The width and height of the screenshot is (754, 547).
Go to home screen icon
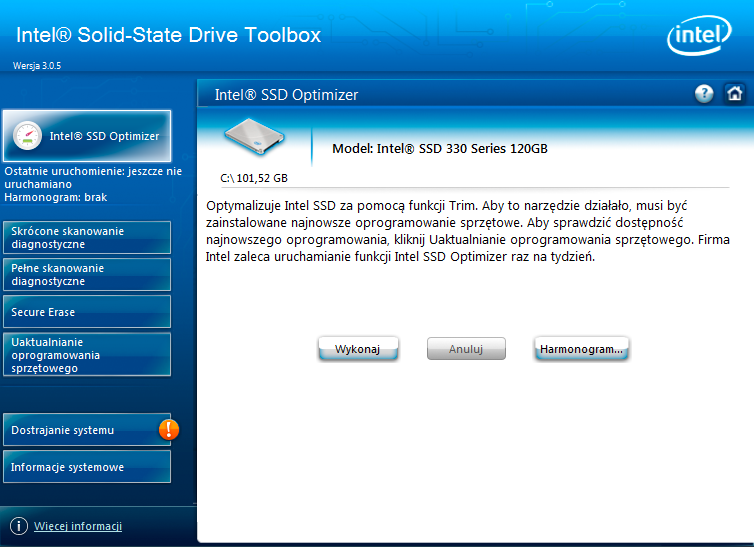point(734,93)
